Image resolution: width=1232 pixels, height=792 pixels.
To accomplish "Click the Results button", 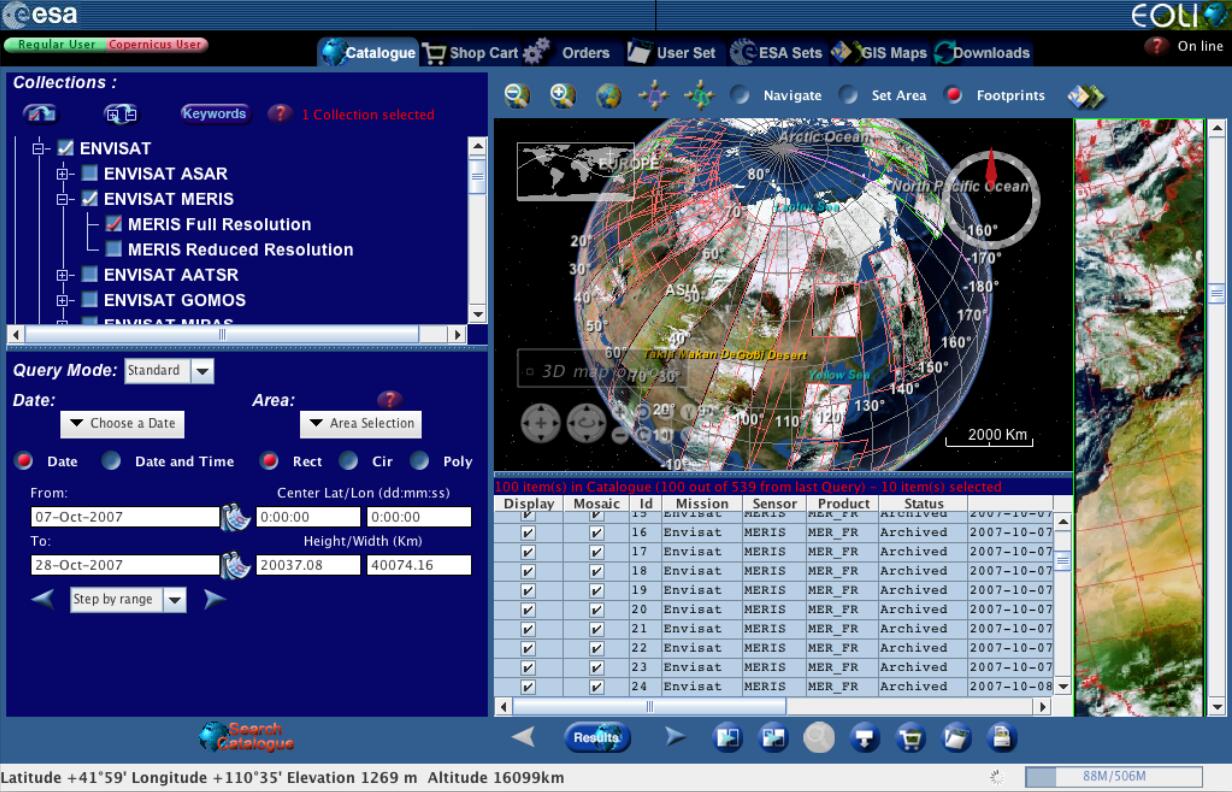I will (597, 738).
